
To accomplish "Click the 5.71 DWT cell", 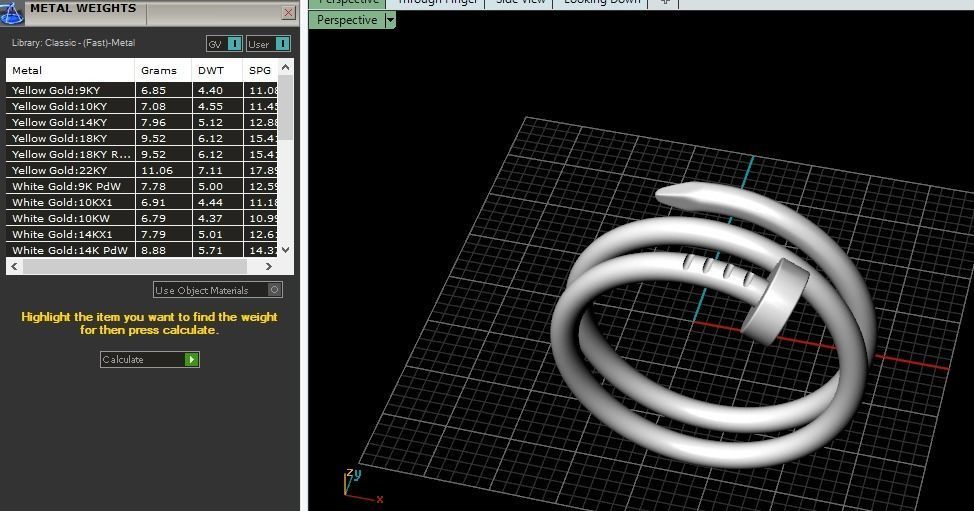I will 217,250.
